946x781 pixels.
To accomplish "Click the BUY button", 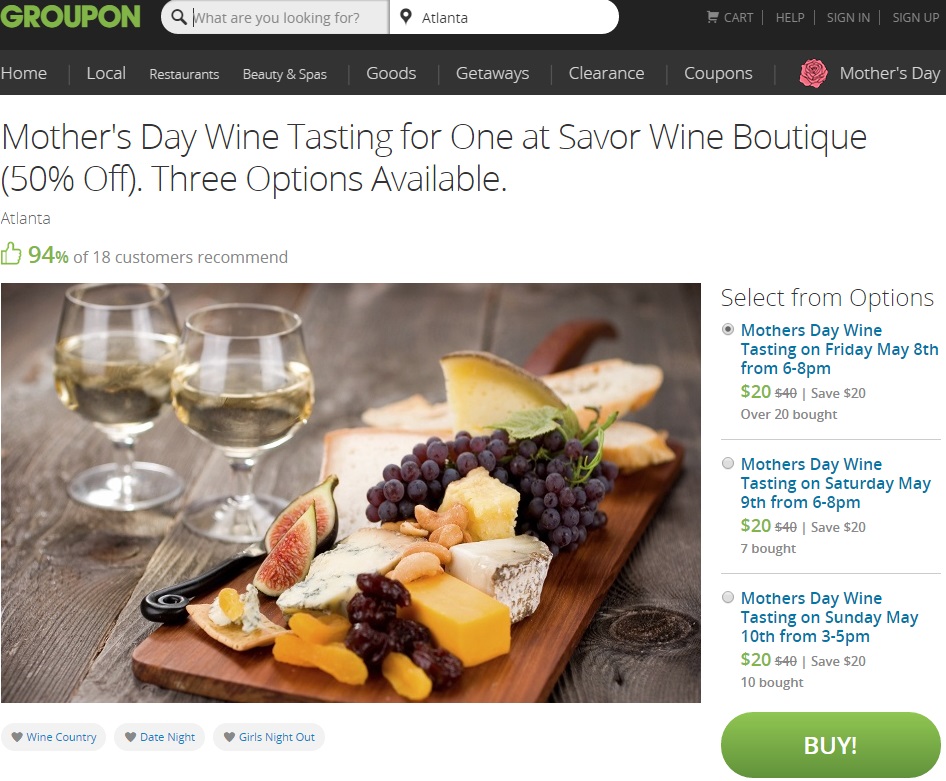I will [830, 745].
